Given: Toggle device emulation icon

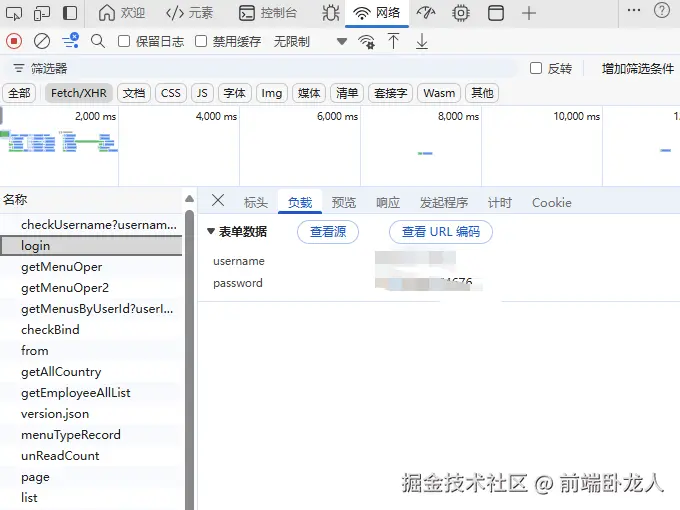Looking at the screenshot, I should pos(42,13).
